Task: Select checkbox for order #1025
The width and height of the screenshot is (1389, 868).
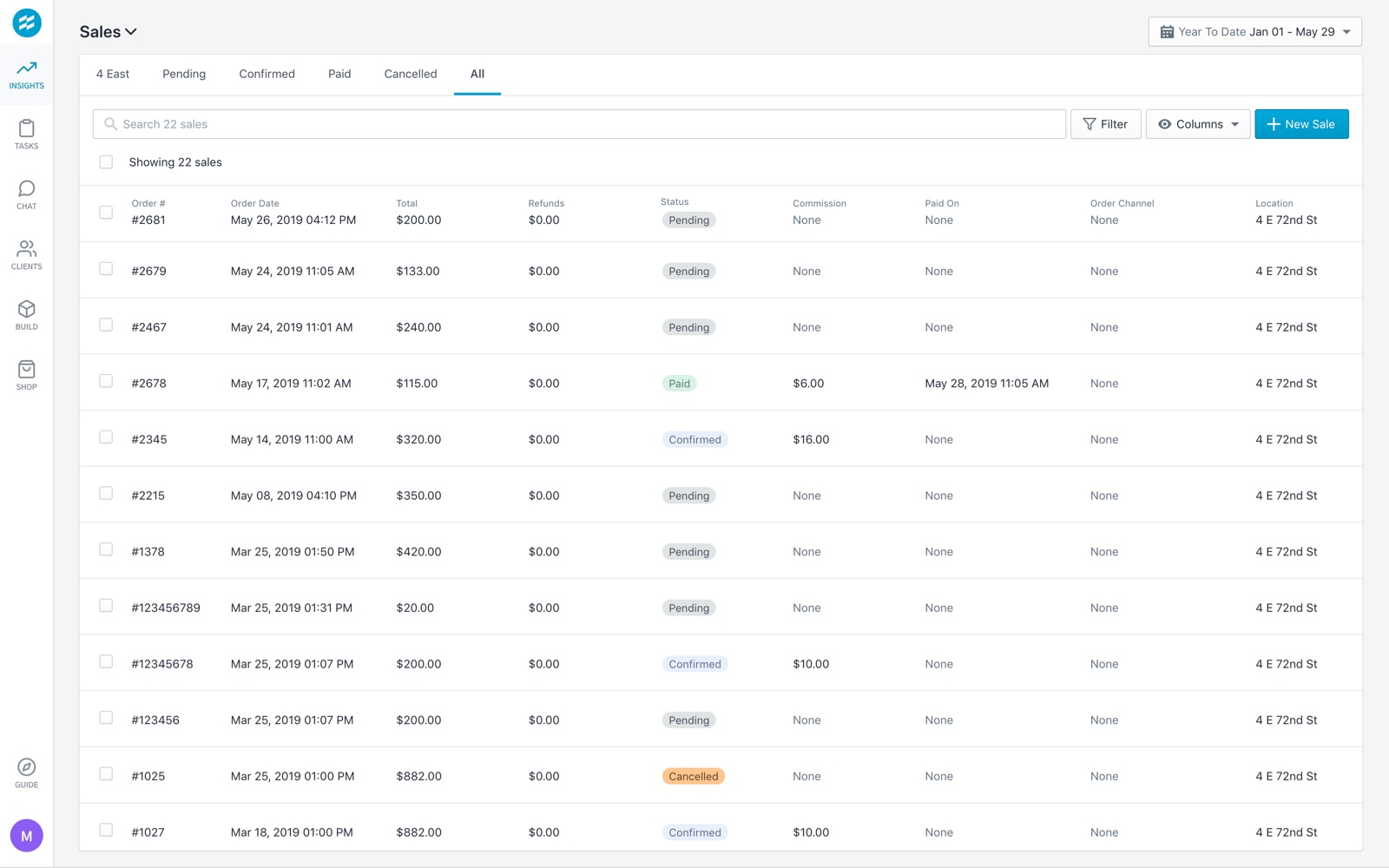Action: pyautogui.click(x=106, y=774)
